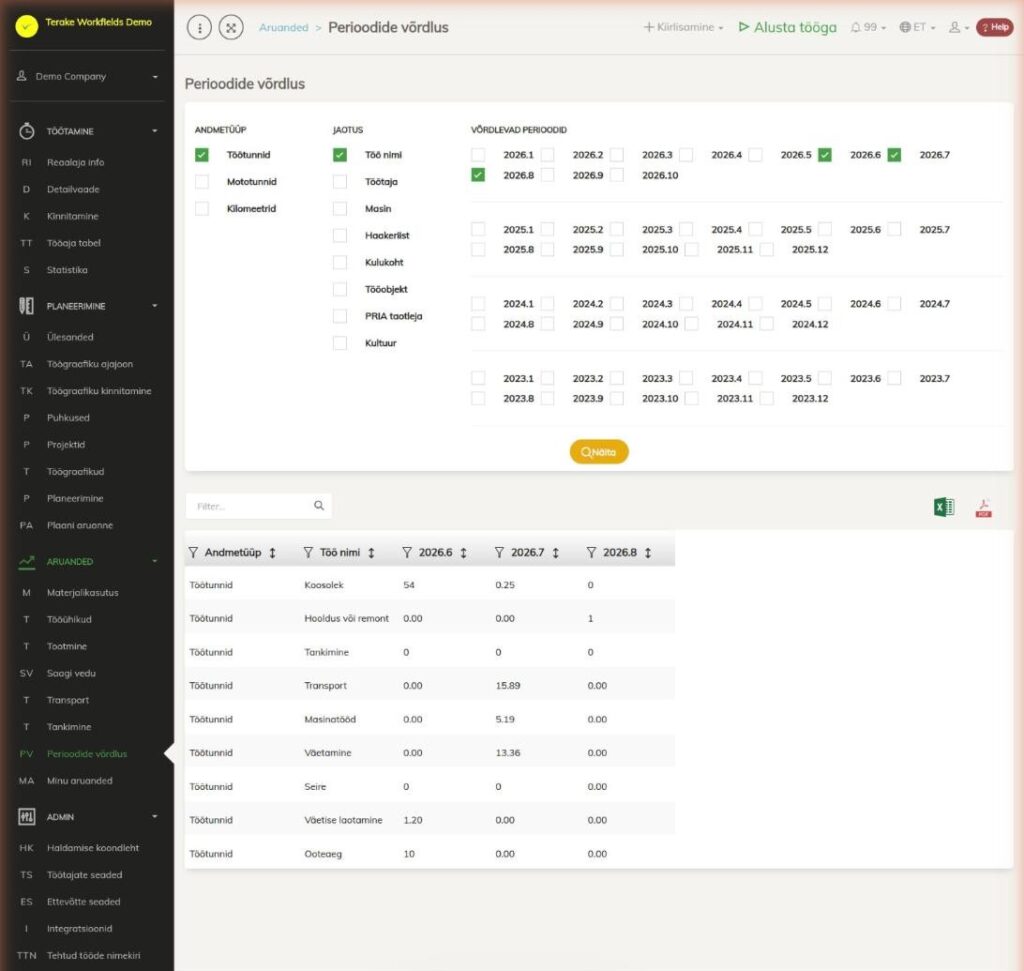Click the Admin sliders icon
Viewport: 1024px width, 971px height.
coord(26,817)
